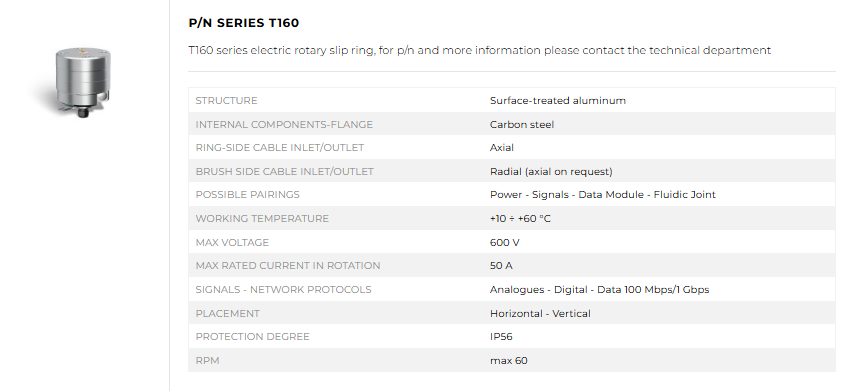Click the +10 ÷ +60 °C value
853x391 pixels.
coord(520,219)
